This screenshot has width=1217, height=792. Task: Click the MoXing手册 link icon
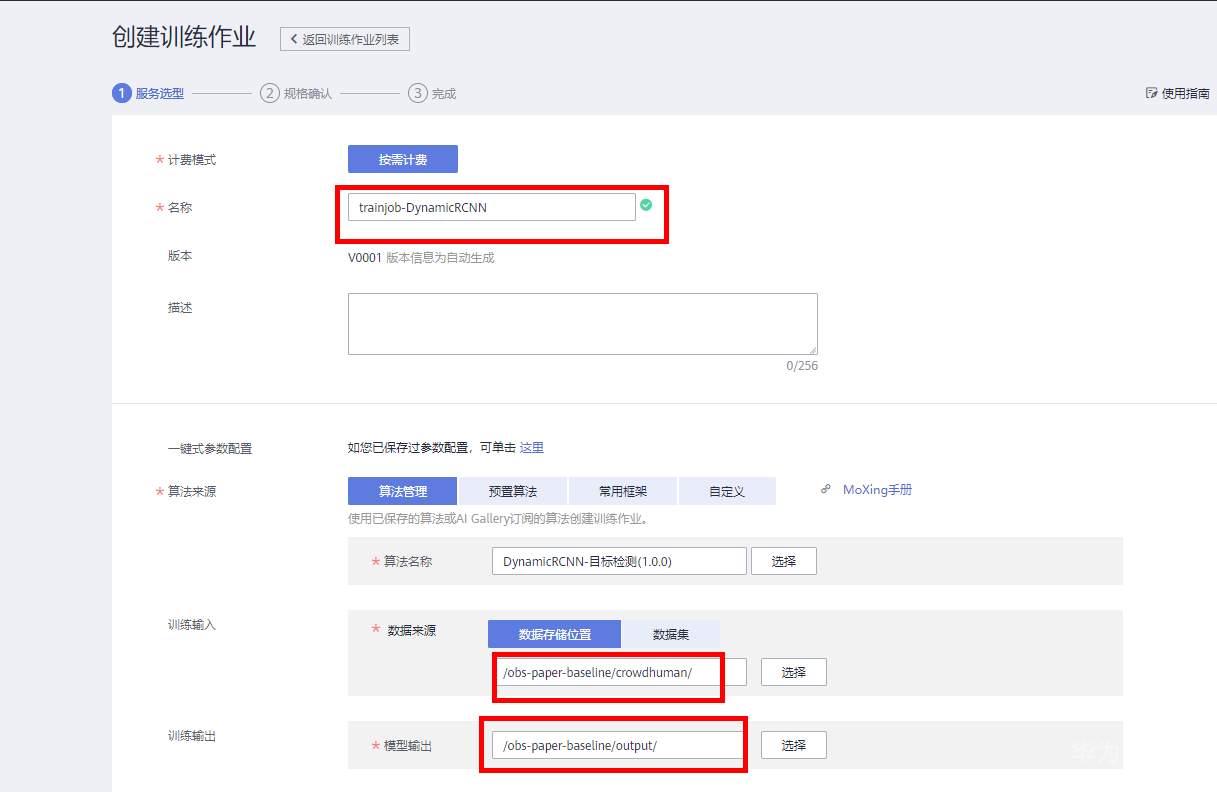(826, 490)
